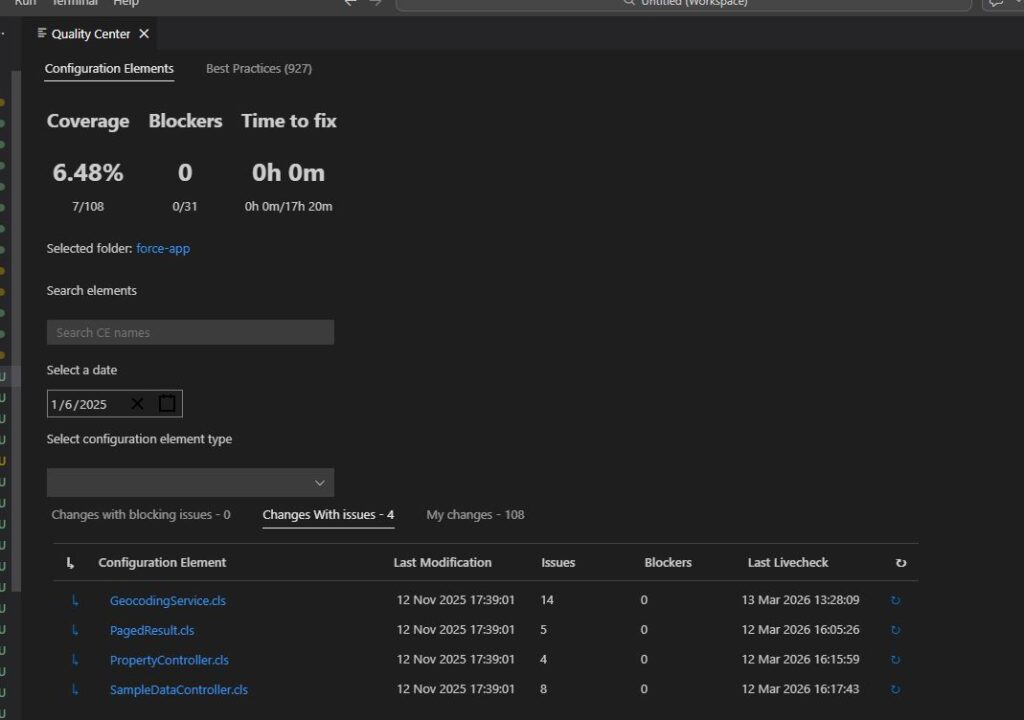Open the calendar date picker icon
This screenshot has height=720, width=1024.
pyautogui.click(x=167, y=404)
